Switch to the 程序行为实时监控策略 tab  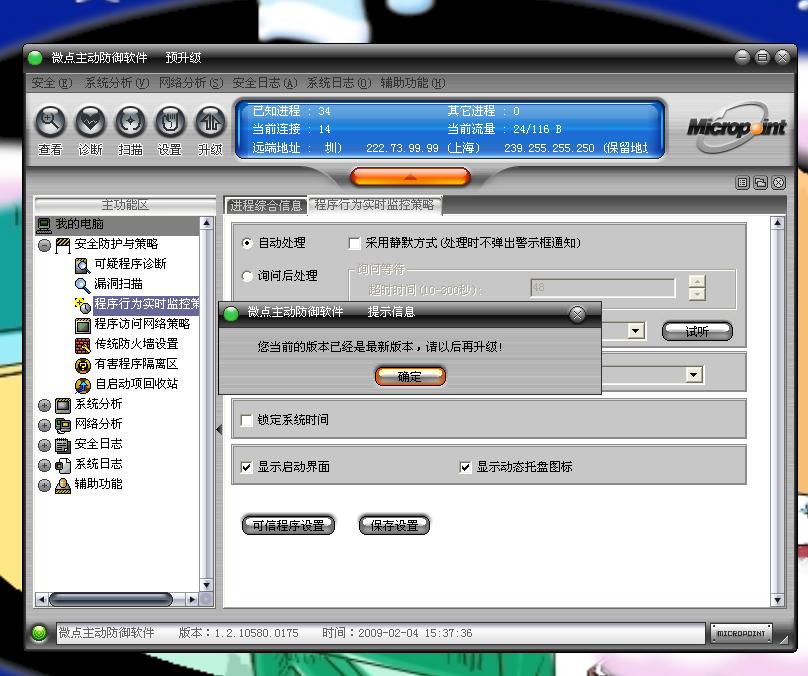pyautogui.click(x=375, y=205)
